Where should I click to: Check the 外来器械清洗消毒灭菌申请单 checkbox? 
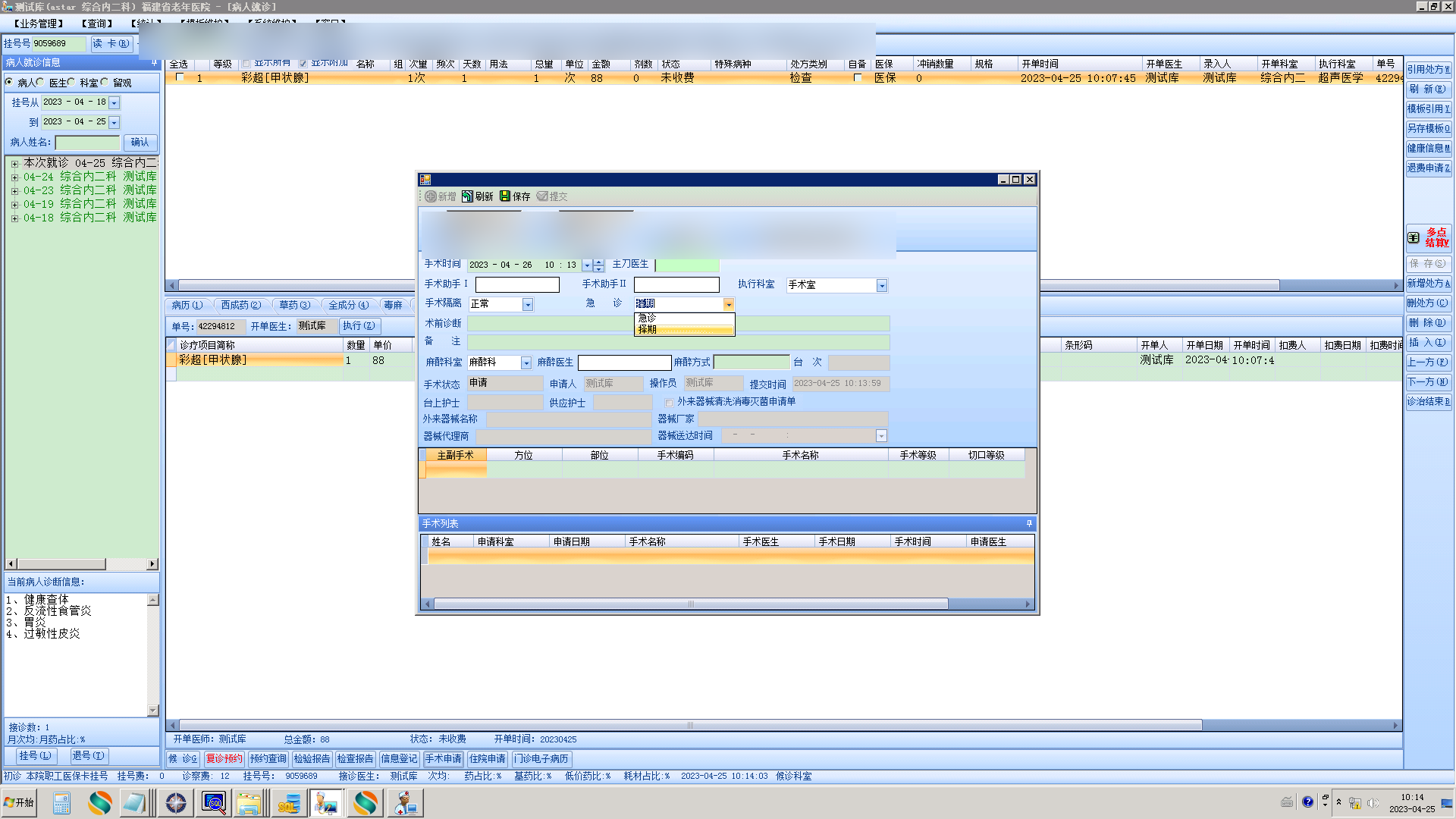(669, 403)
